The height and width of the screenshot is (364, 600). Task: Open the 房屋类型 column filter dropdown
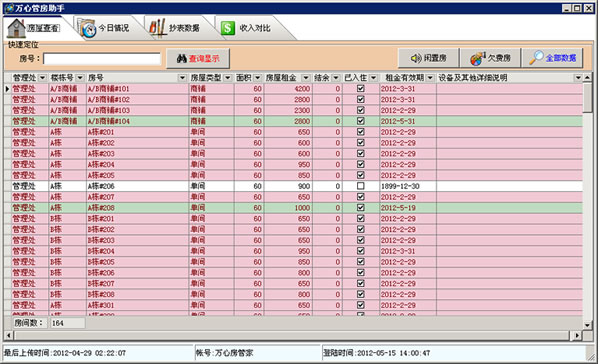228,78
